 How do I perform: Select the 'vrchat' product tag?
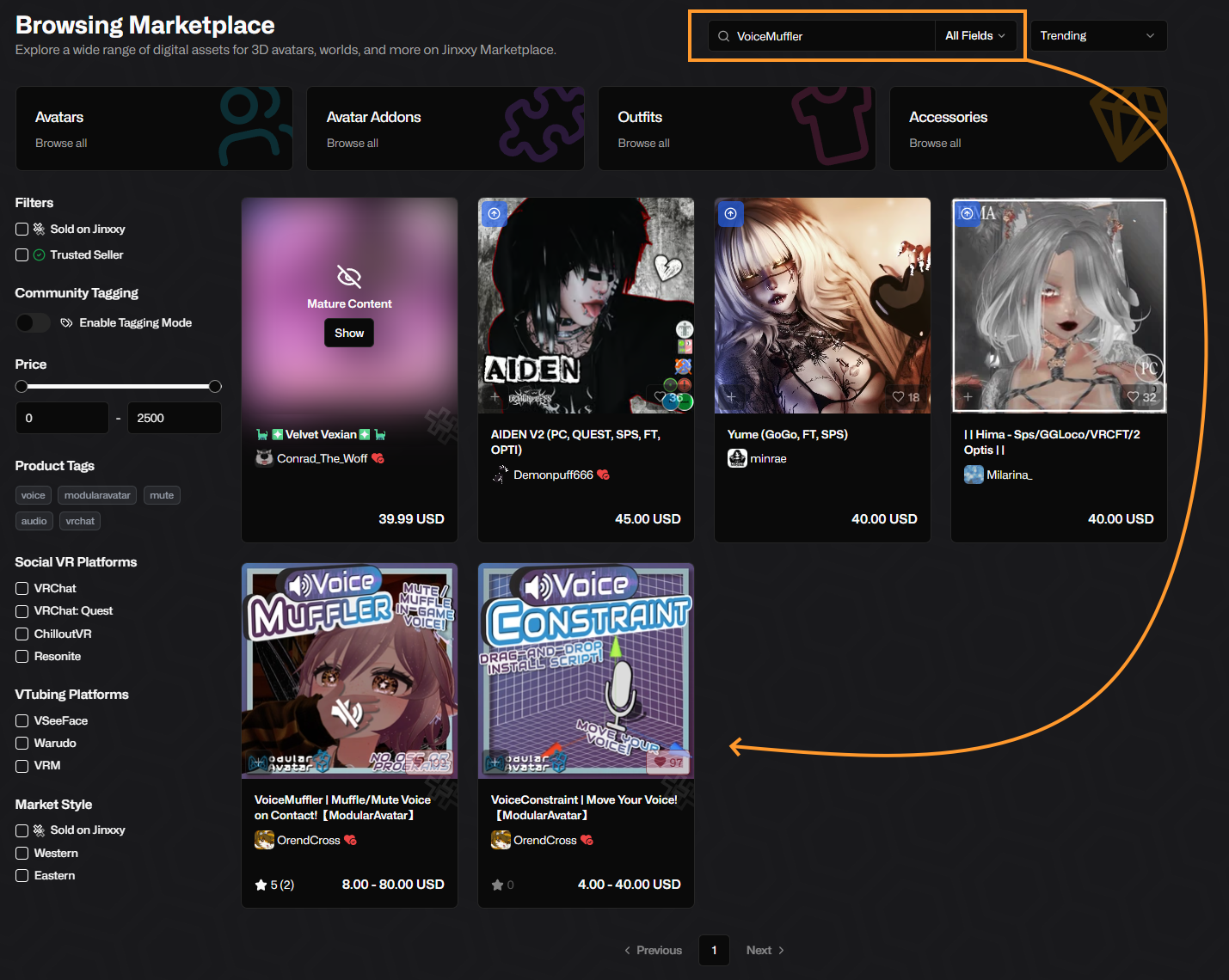coord(80,521)
